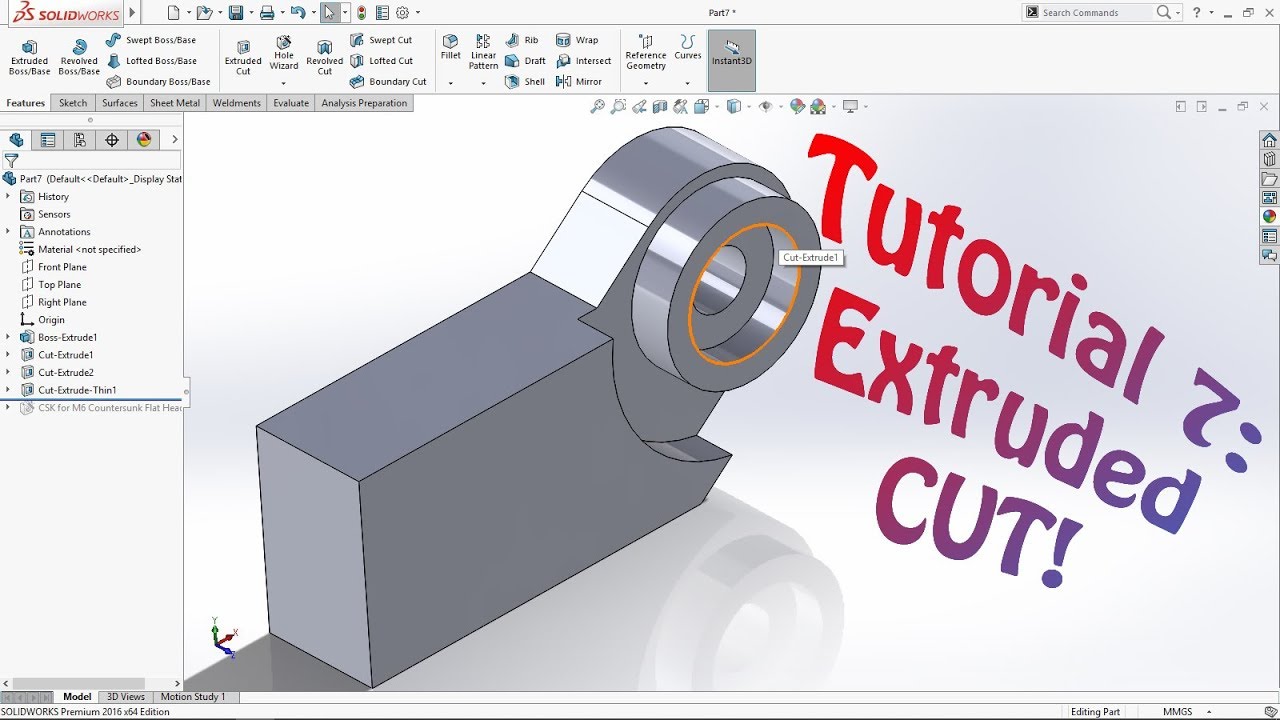The width and height of the screenshot is (1280, 720).
Task: Select the Revolved Cut tool
Action: point(324,58)
